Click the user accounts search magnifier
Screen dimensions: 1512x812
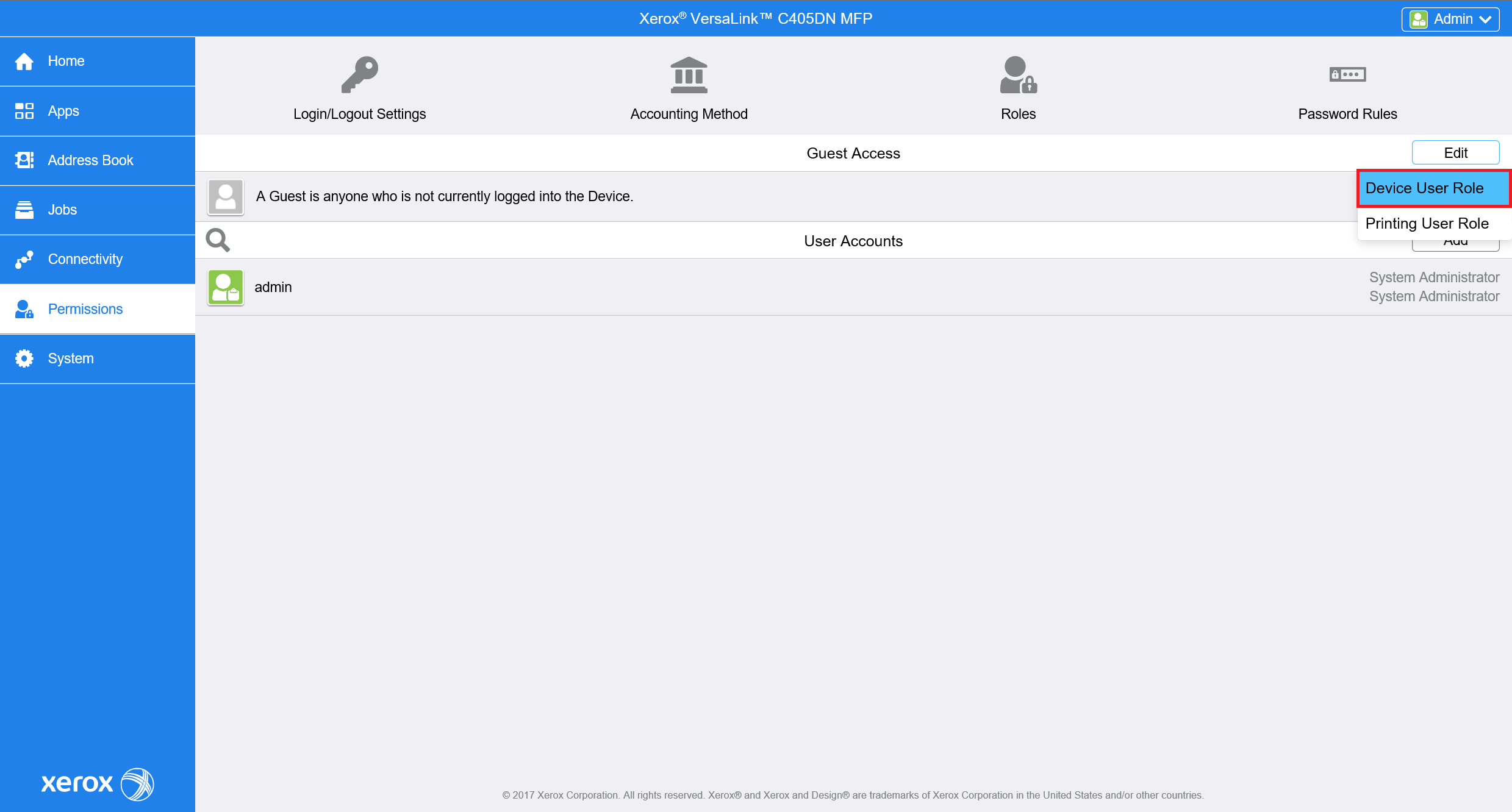[218, 240]
